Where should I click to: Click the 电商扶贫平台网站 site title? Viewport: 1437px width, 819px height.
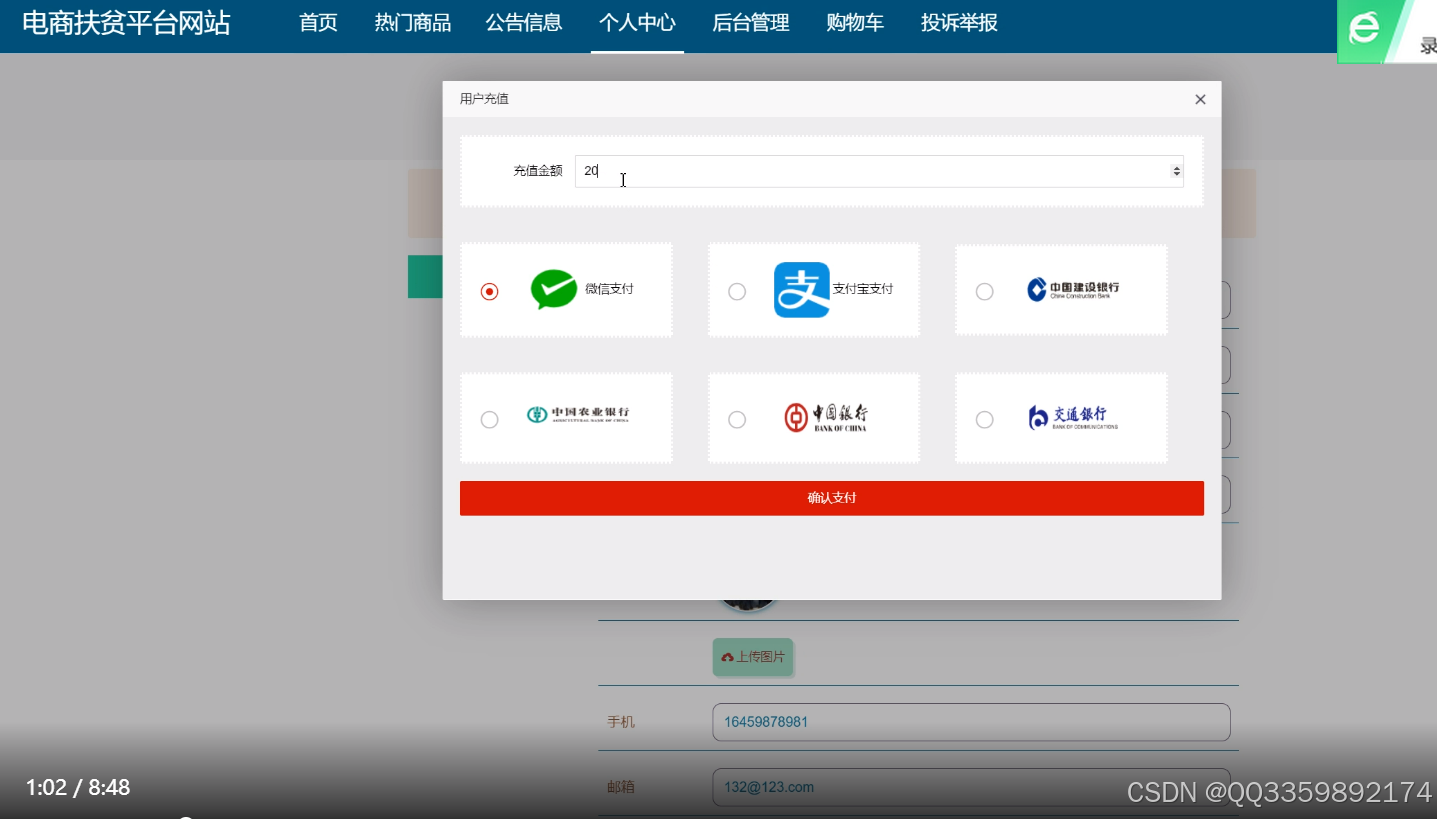(x=126, y=23)
